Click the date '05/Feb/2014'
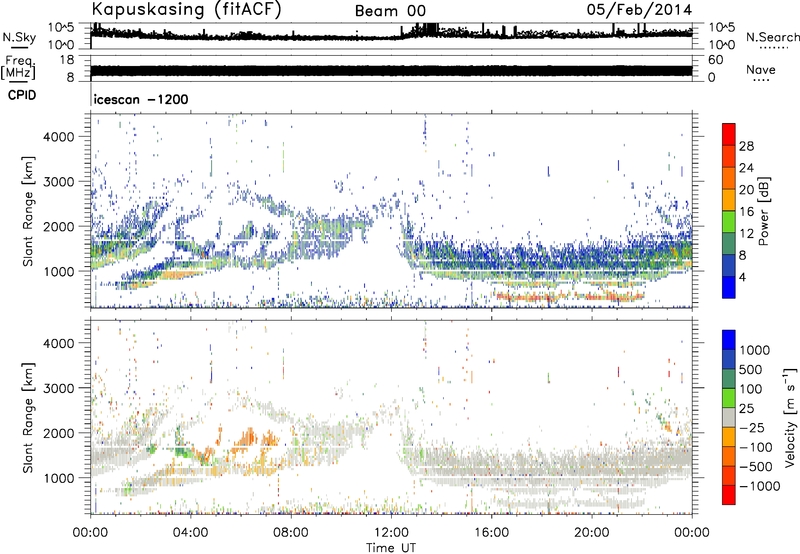800x554 pixels. pyautogui.click(x=639, y=10)
